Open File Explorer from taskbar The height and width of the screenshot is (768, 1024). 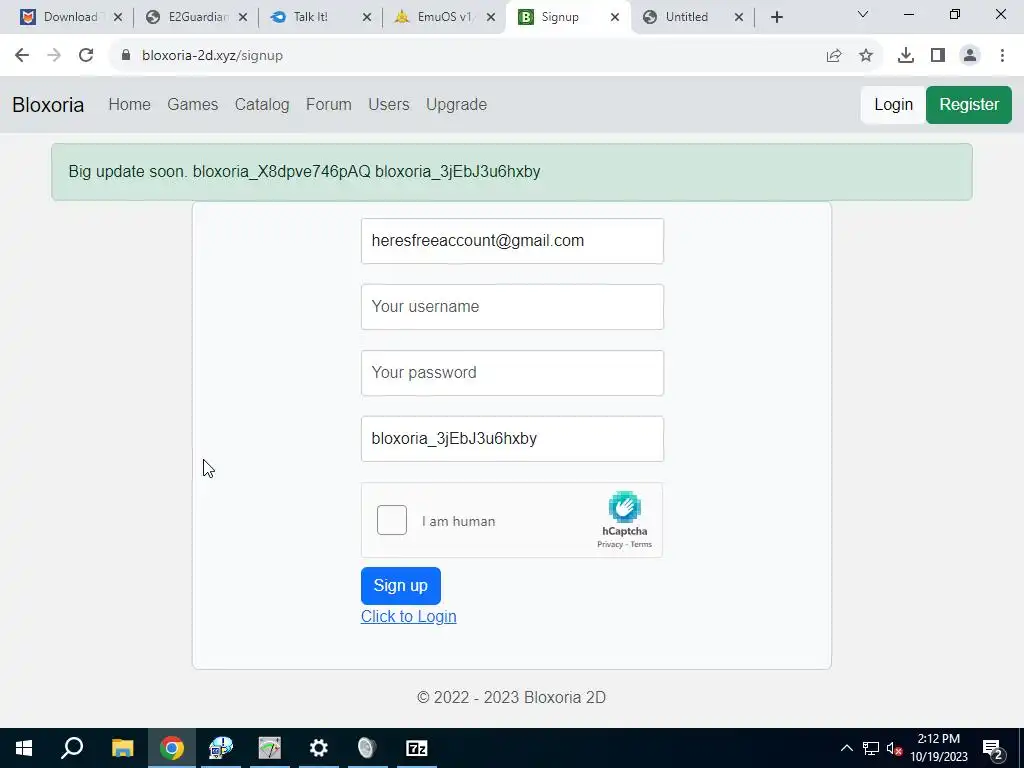pyautogui.click(x=123, y=748)
